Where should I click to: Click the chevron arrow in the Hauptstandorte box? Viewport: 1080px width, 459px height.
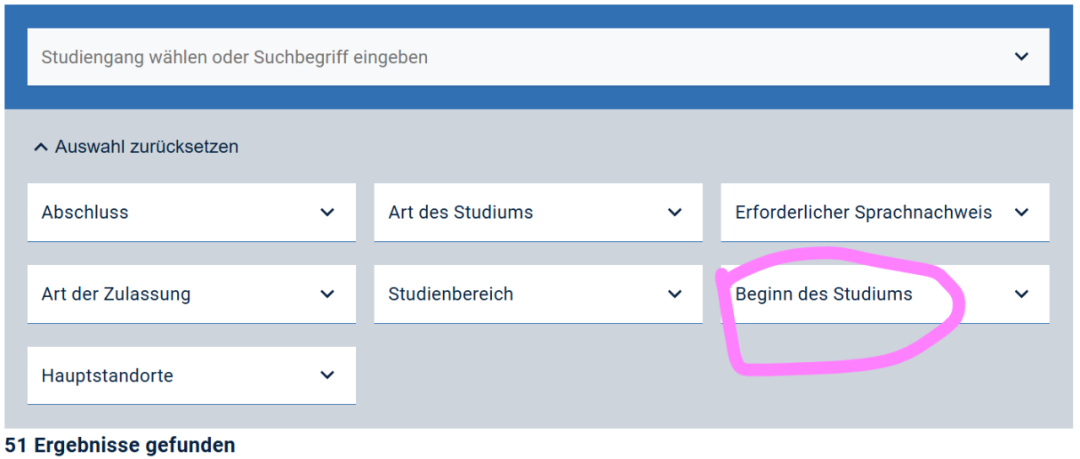327,376
